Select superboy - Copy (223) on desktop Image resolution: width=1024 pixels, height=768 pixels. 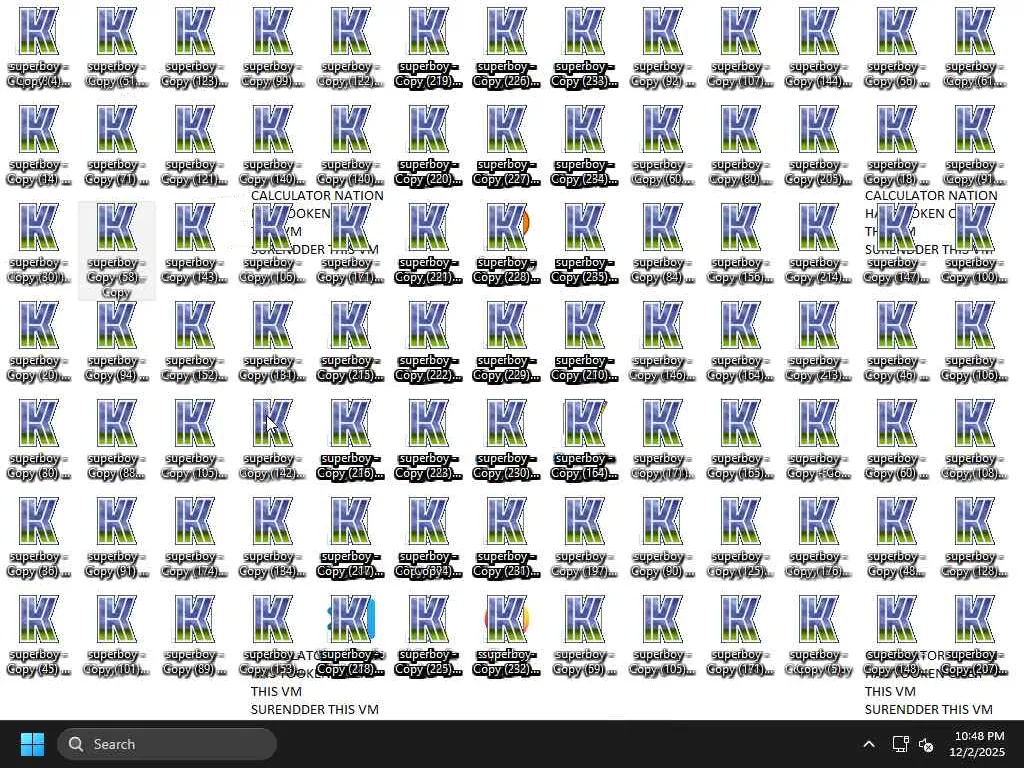point(428,439)
